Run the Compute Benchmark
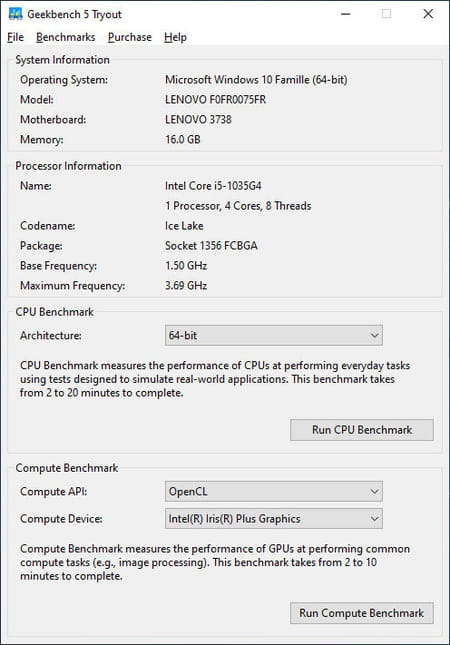The height and width of the screenshot is (645, 450). 362,613
